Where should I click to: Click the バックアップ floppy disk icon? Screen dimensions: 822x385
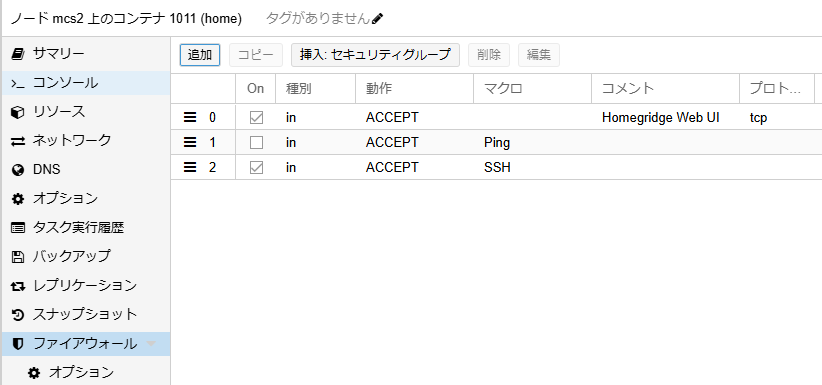18,256
